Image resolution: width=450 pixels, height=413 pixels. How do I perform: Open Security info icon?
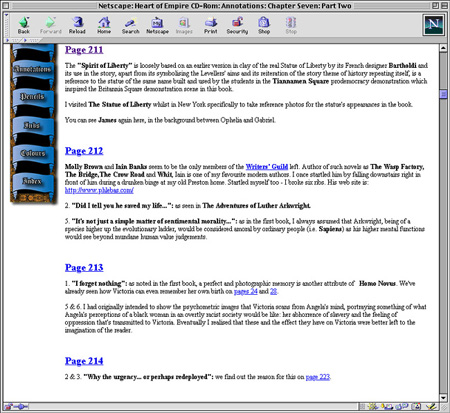[x=237, y=25]
